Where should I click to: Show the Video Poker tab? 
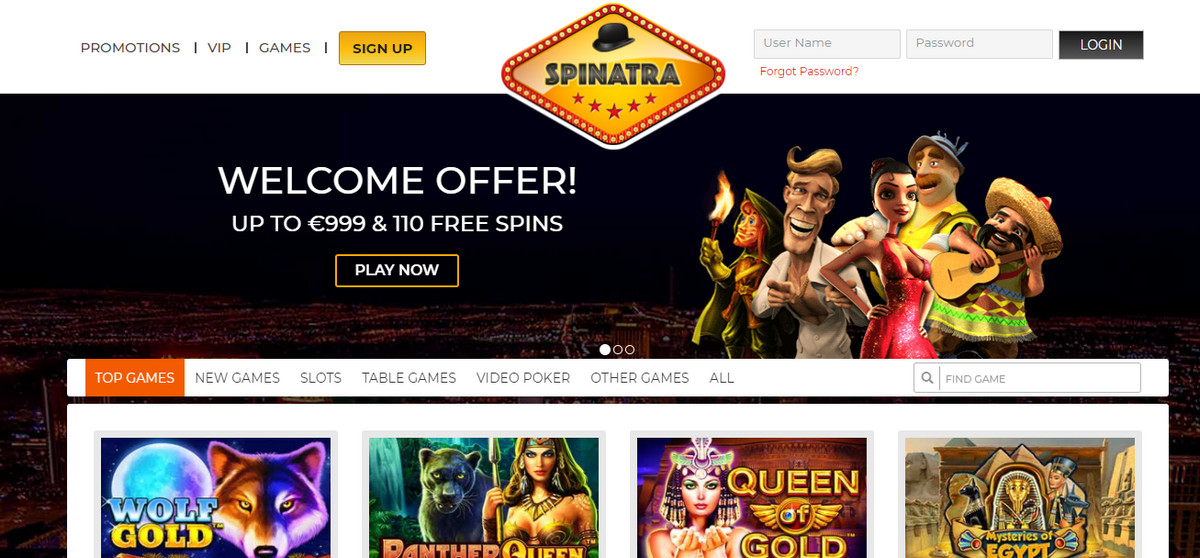[x=523, y=378]
